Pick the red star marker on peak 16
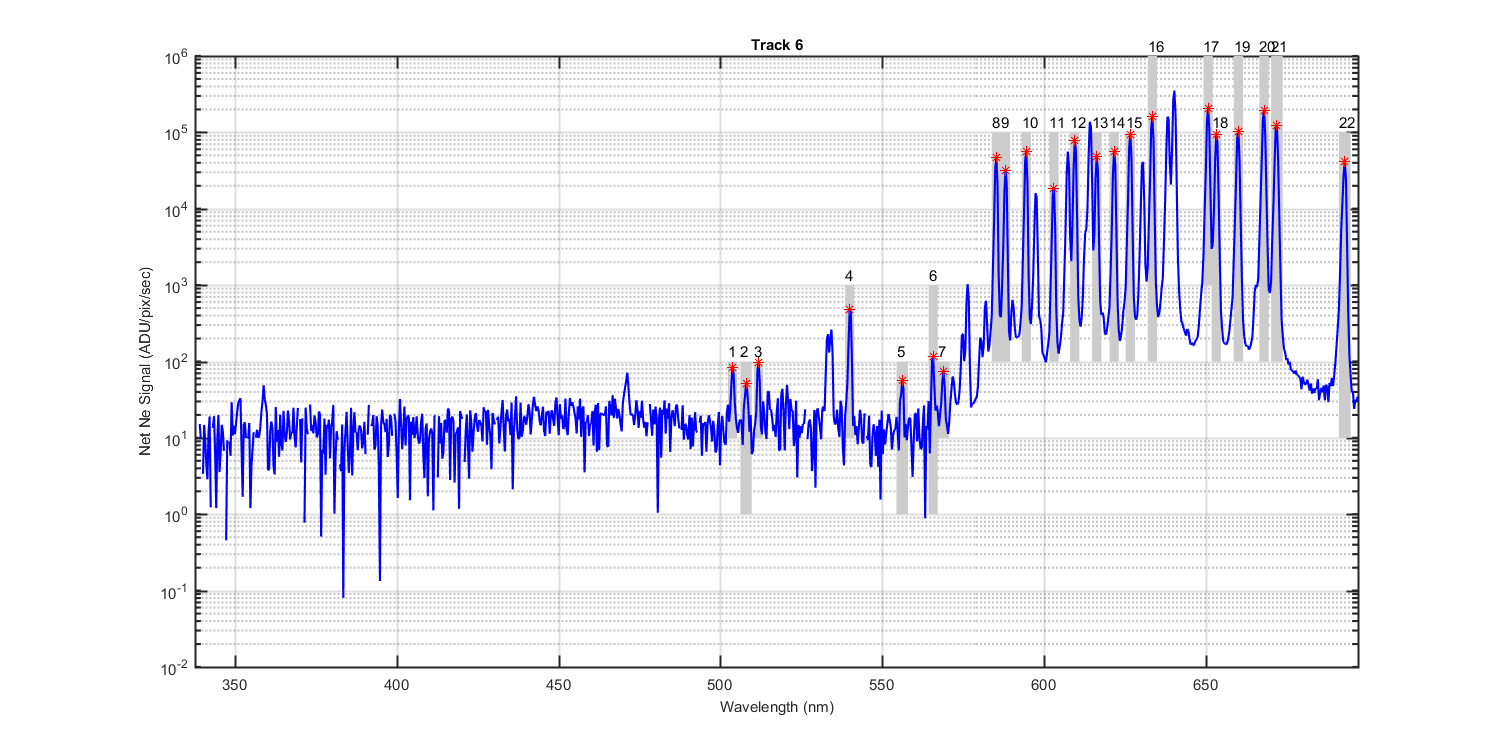 point(1152,117)
